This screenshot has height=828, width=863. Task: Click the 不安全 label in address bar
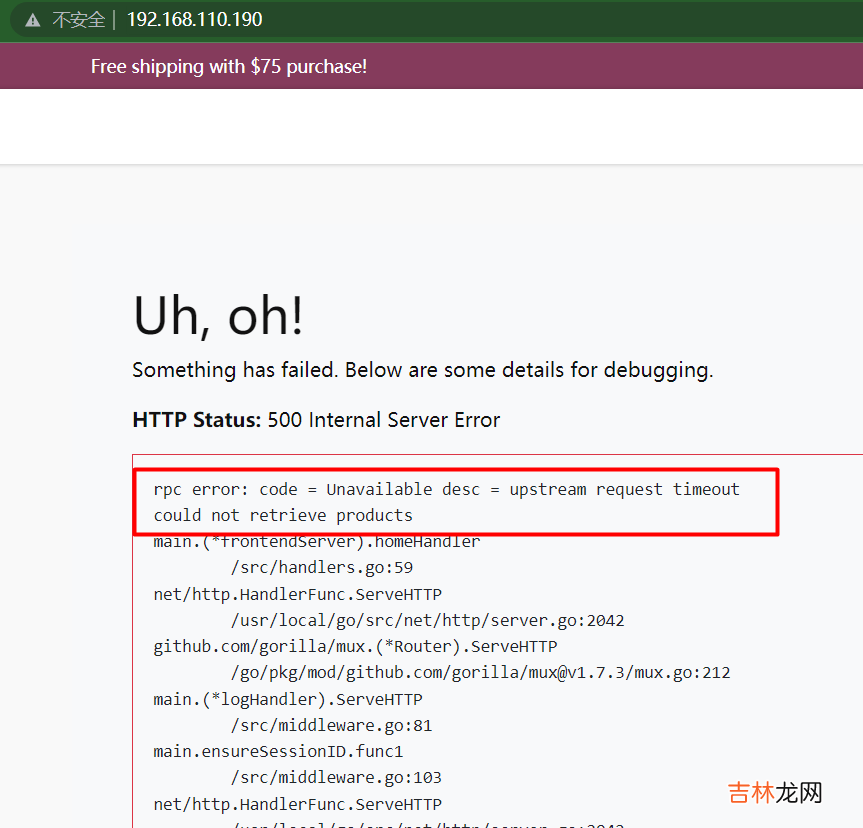coord(78,20)
